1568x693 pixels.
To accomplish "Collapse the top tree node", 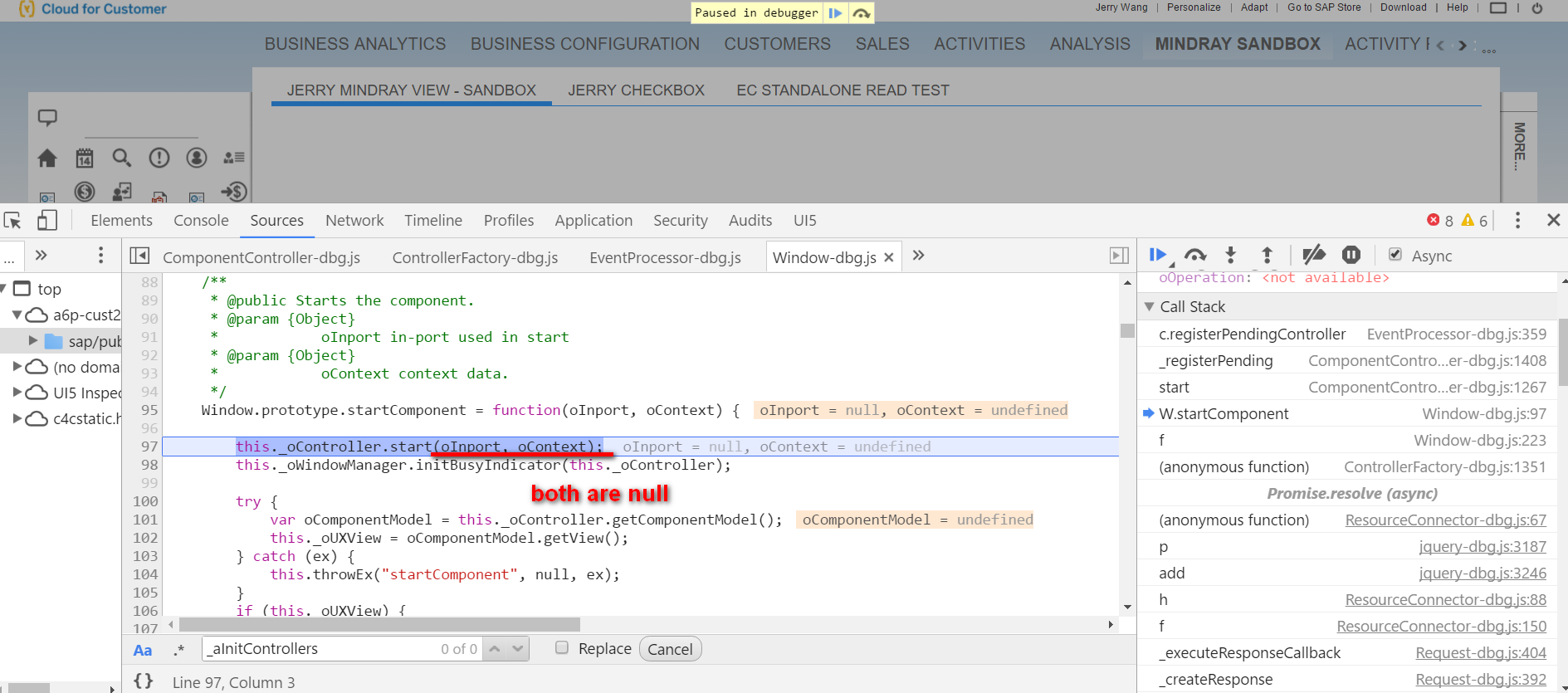I will coord(2,289).
